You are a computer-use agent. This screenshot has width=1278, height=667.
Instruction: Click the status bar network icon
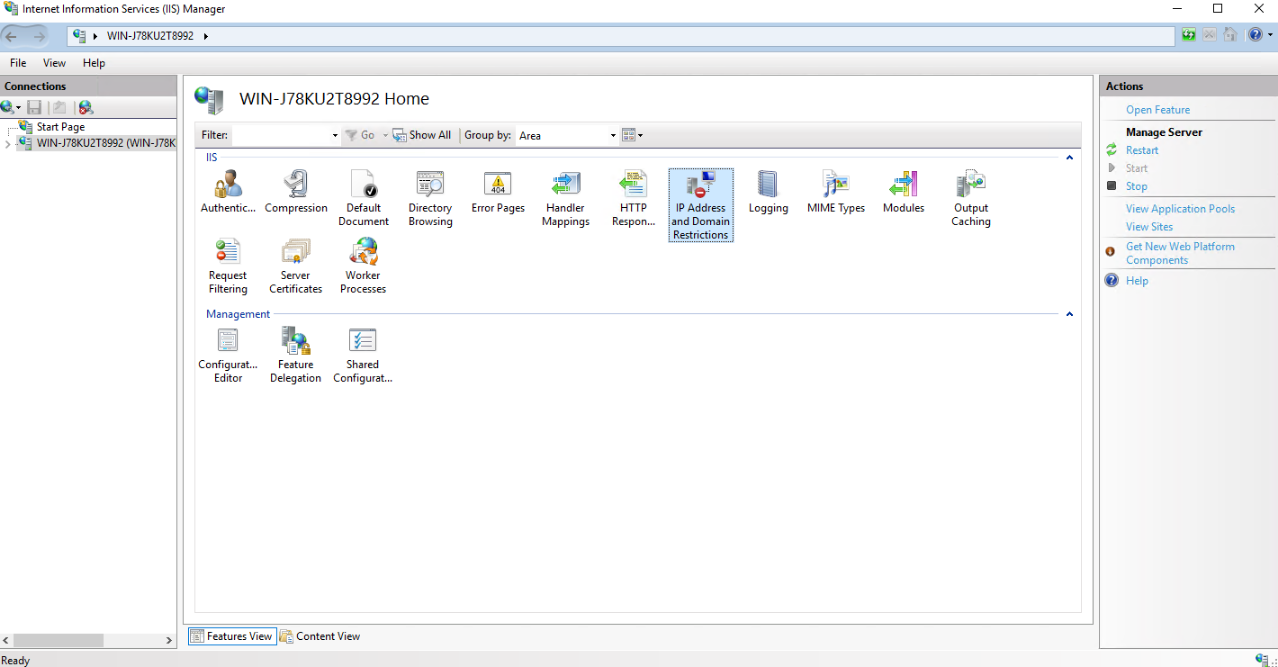(1263, 659)
